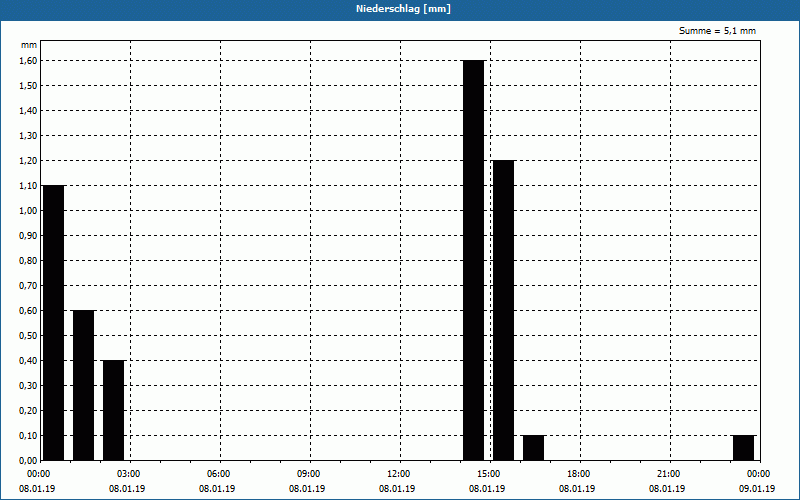Viewport: 800px width, 500px height.
Task: Click the 0,40 y-axis value
Action: [29, 361]
